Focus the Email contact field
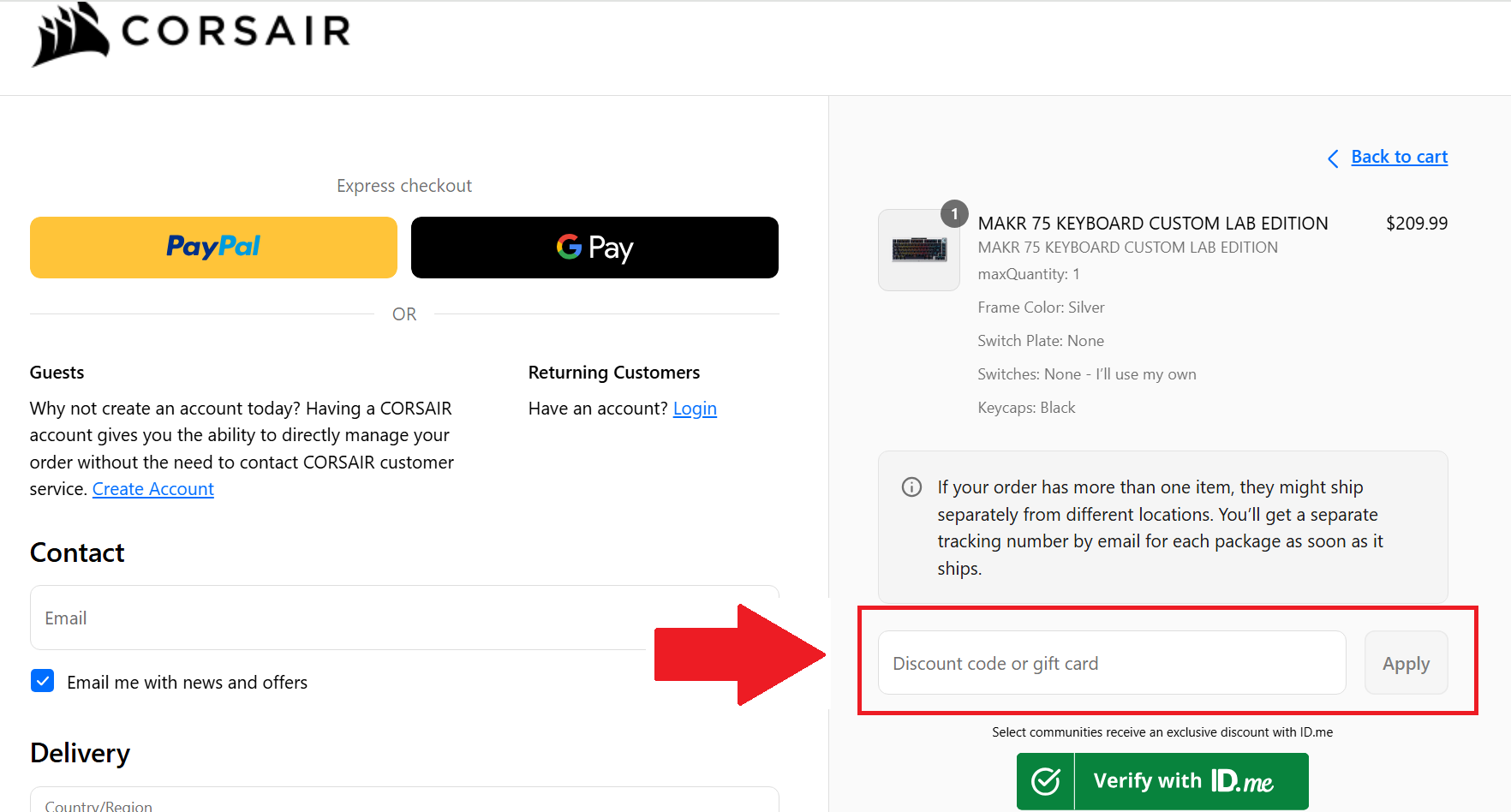The image size is (1511, 812). coord(343,618)
